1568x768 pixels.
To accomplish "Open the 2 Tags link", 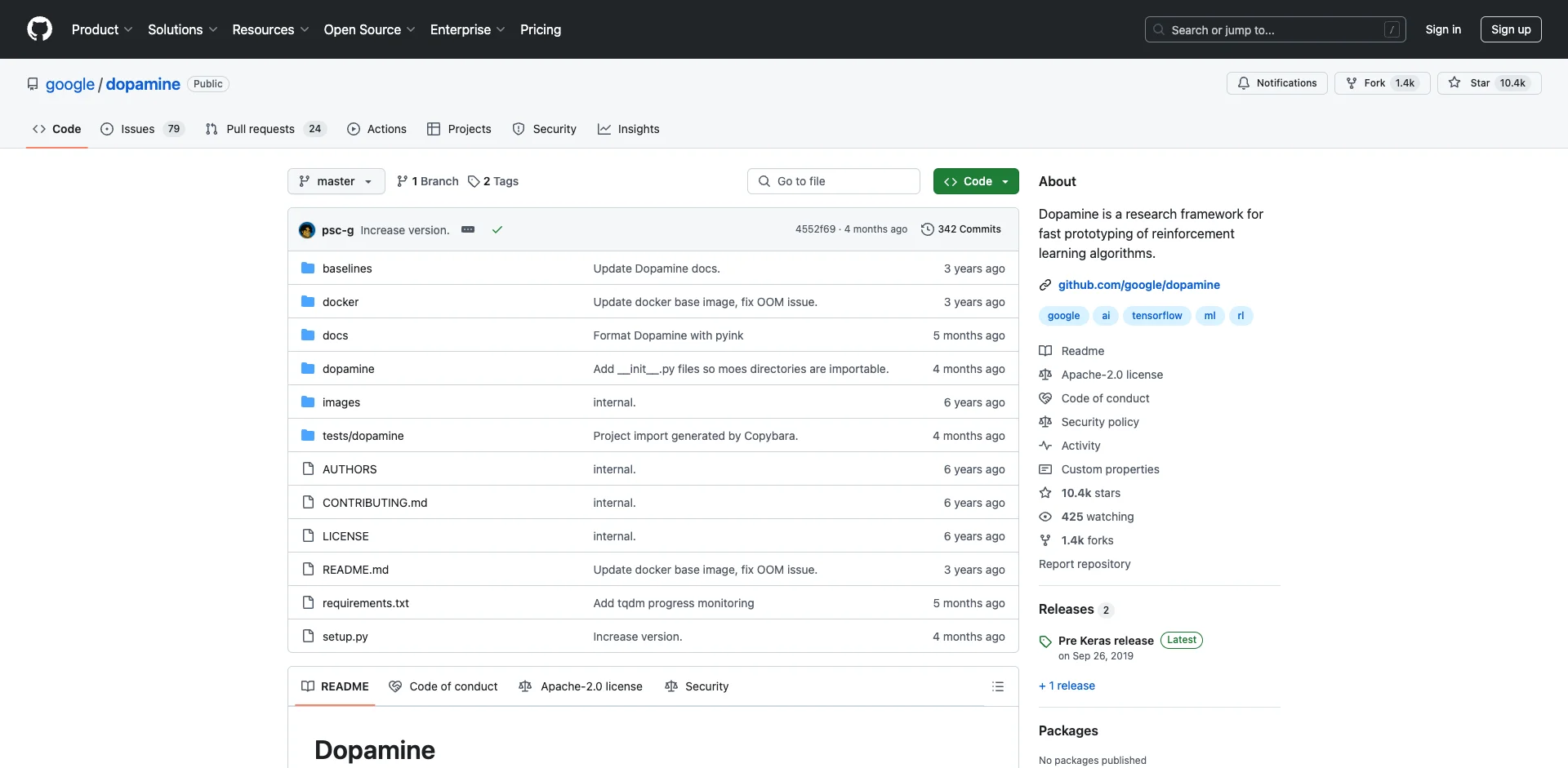I will coord(493,181).
